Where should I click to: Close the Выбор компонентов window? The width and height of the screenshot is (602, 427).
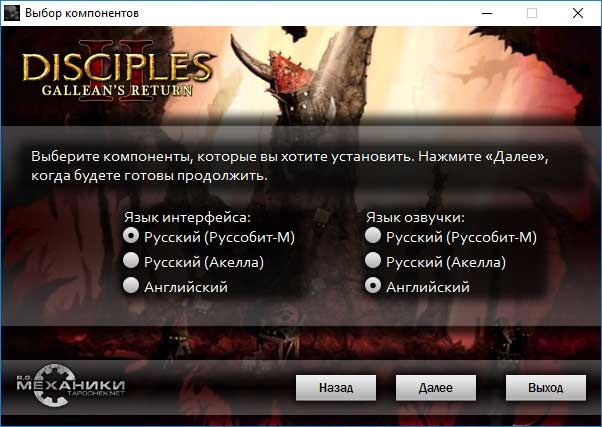pos(578,13)
